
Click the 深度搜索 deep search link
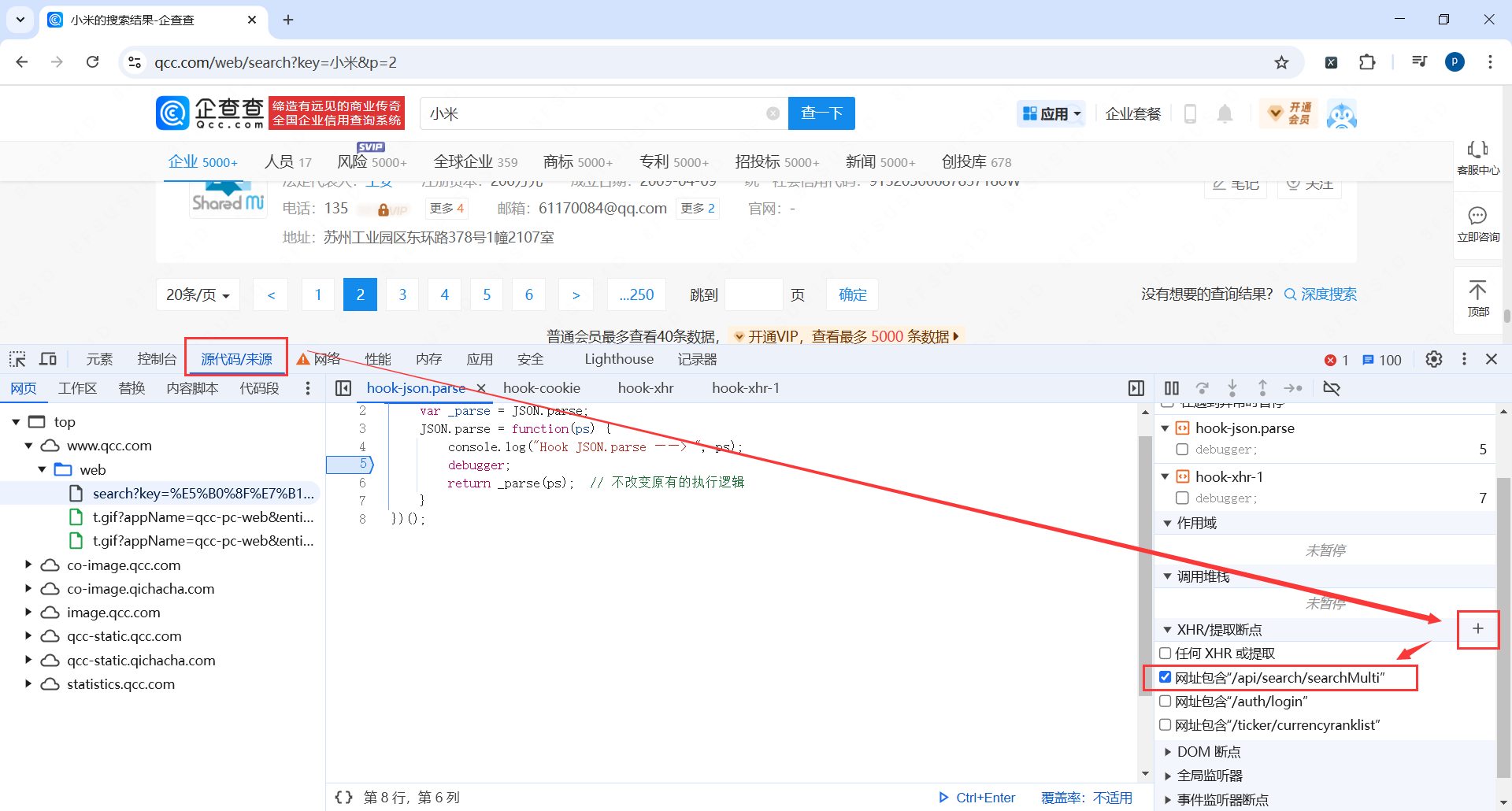click(x=1321, y=294)
